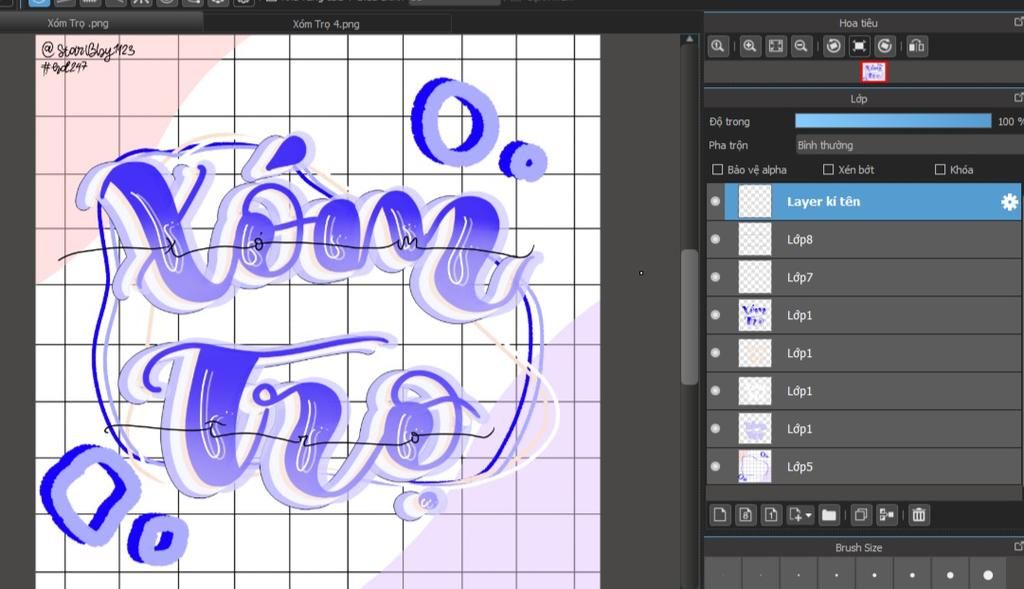Flip the canvas view horizontally

(x=917, y=46)
